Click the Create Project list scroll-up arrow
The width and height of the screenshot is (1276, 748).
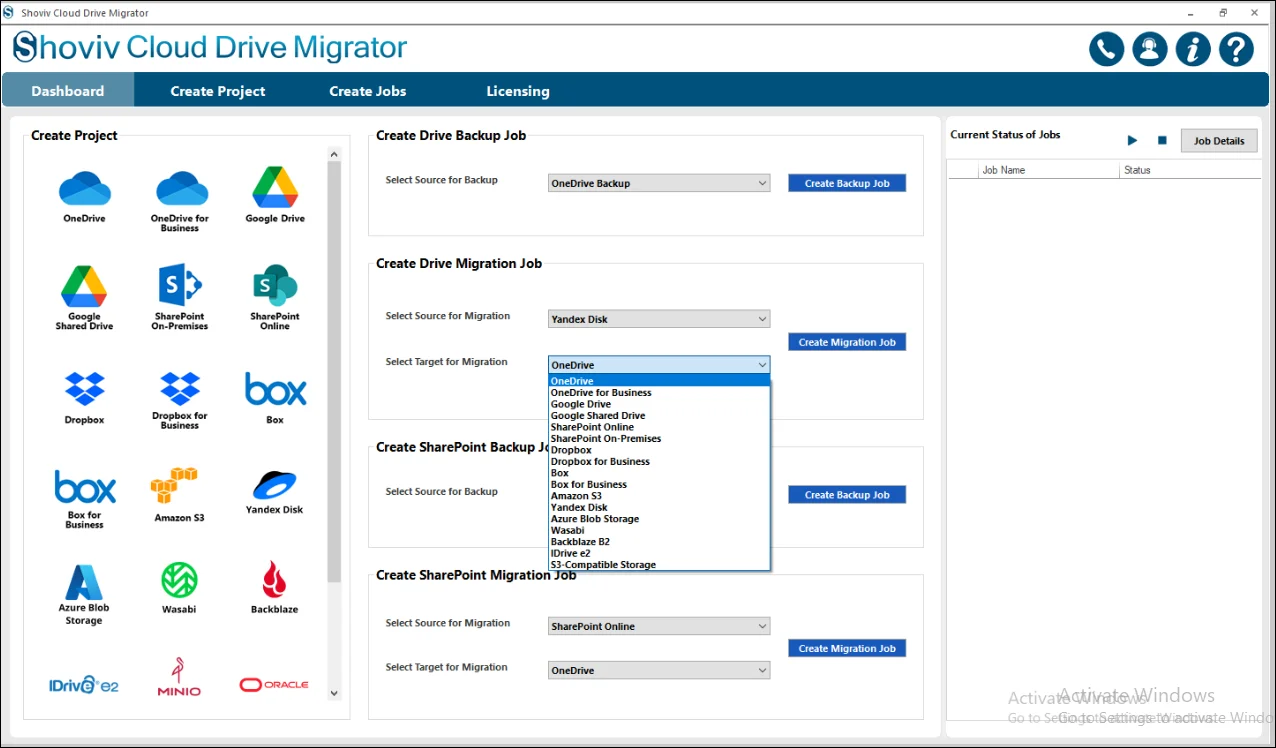coord(334,154)
